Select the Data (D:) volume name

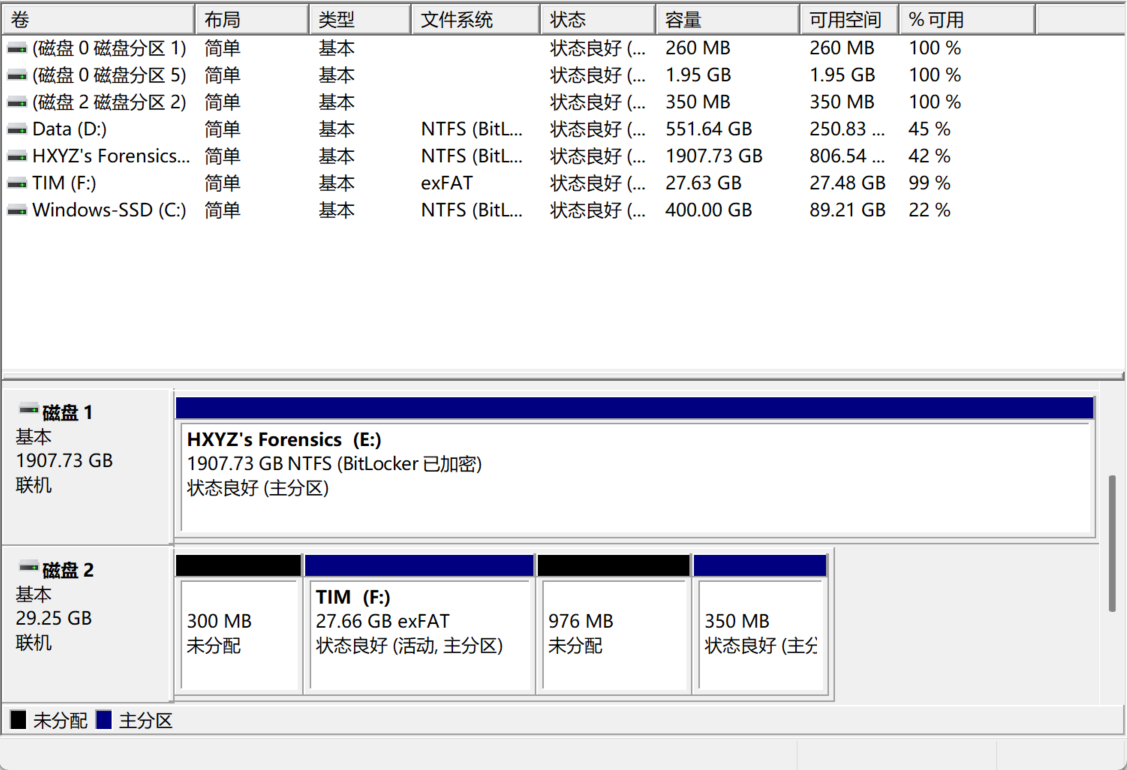pos(70,129)
